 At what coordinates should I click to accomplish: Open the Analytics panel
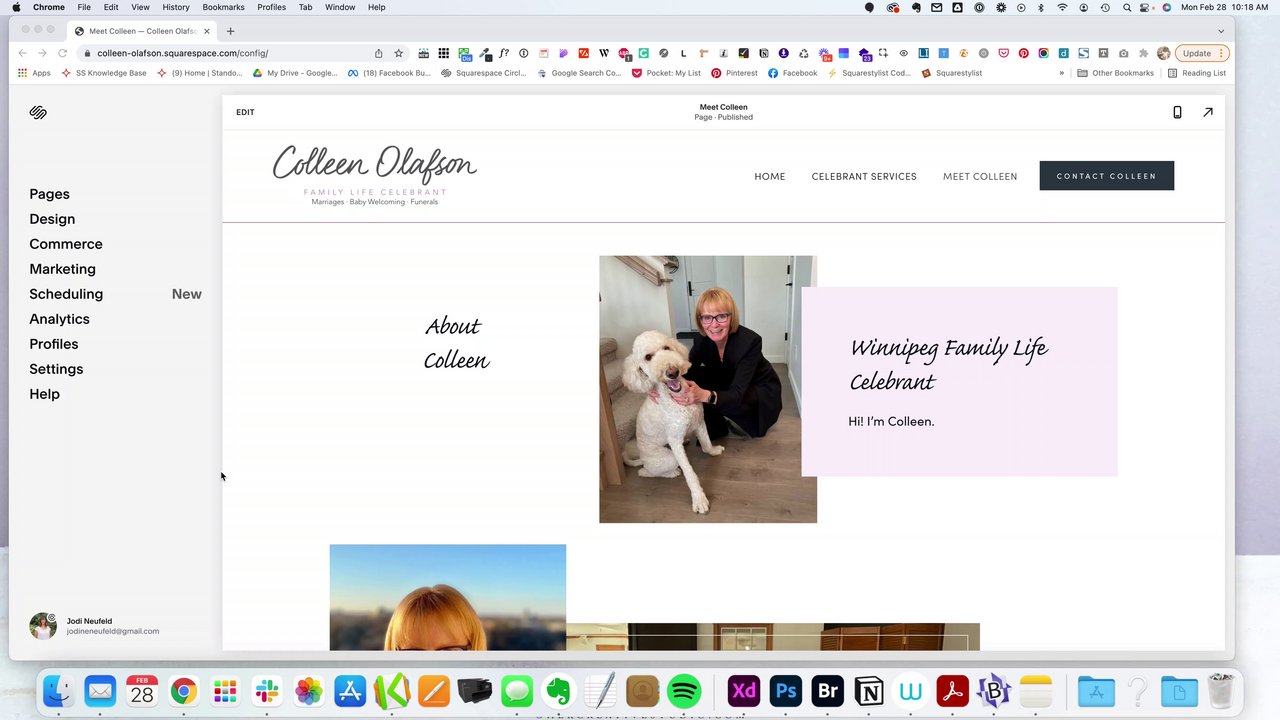(x=59, y=319)
